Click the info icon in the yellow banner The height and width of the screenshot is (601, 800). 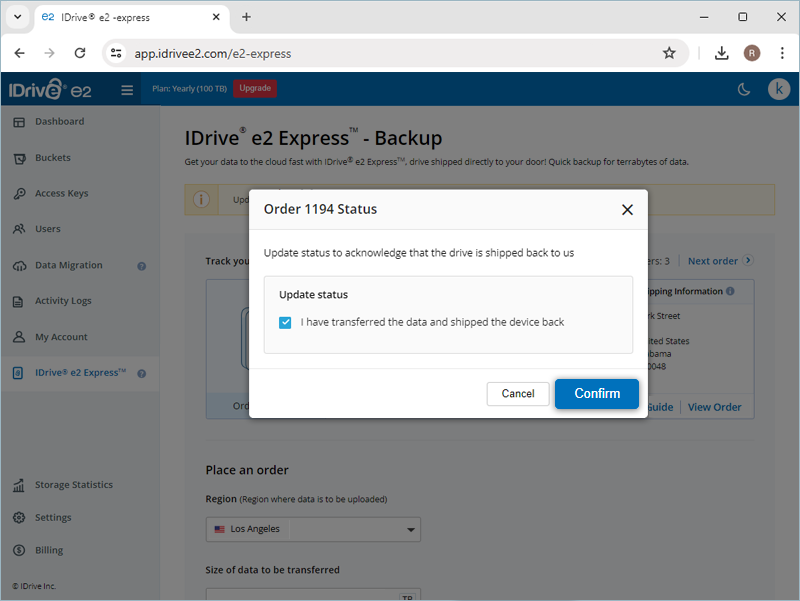coord(201,199)
